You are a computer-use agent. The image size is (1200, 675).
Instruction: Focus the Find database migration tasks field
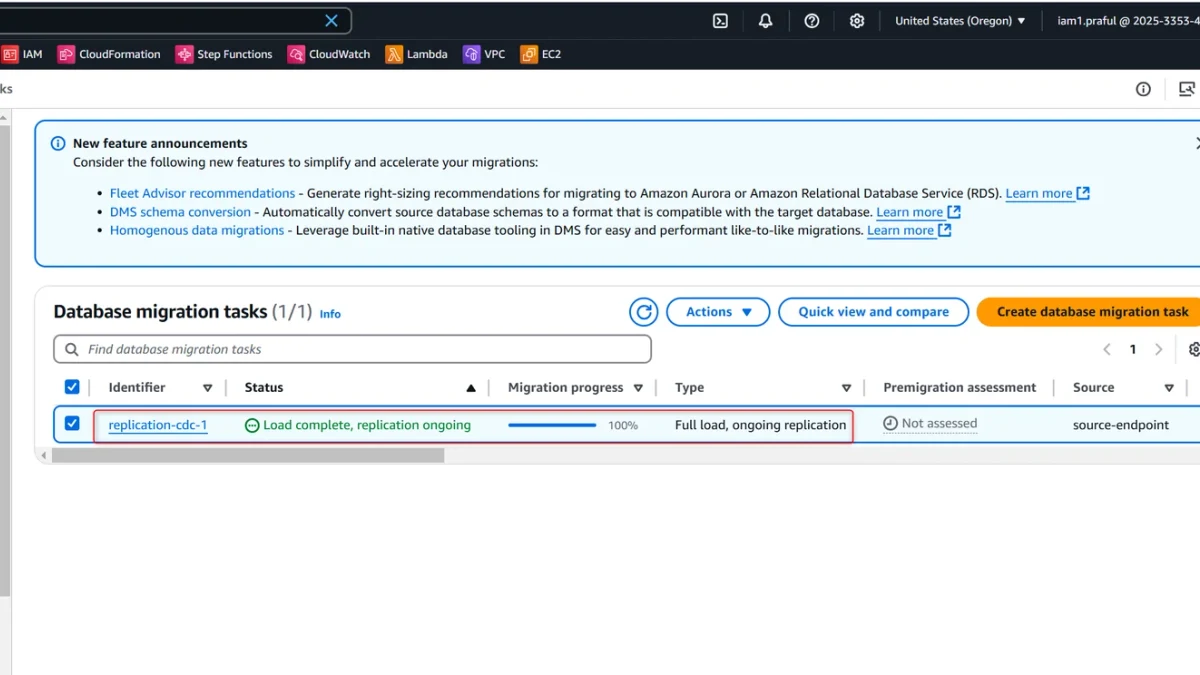coord(352,349)
